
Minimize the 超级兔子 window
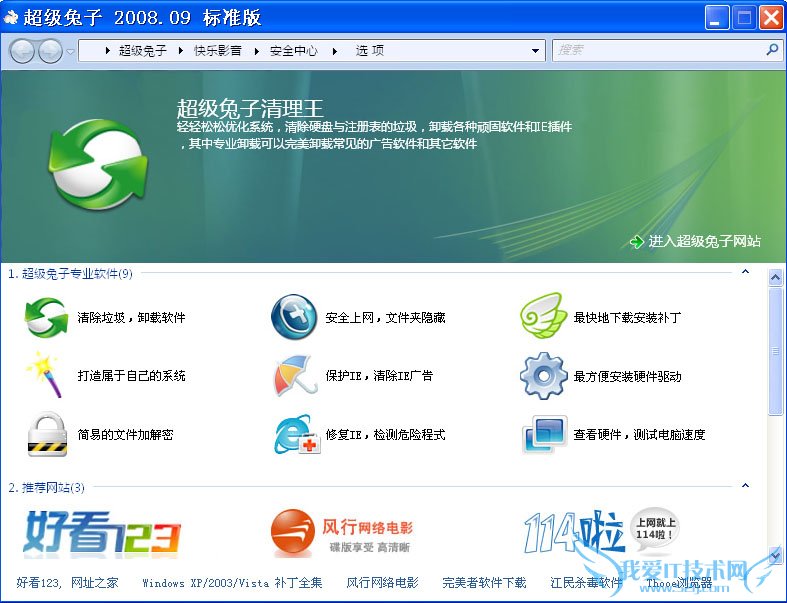(x=717, y=18)
